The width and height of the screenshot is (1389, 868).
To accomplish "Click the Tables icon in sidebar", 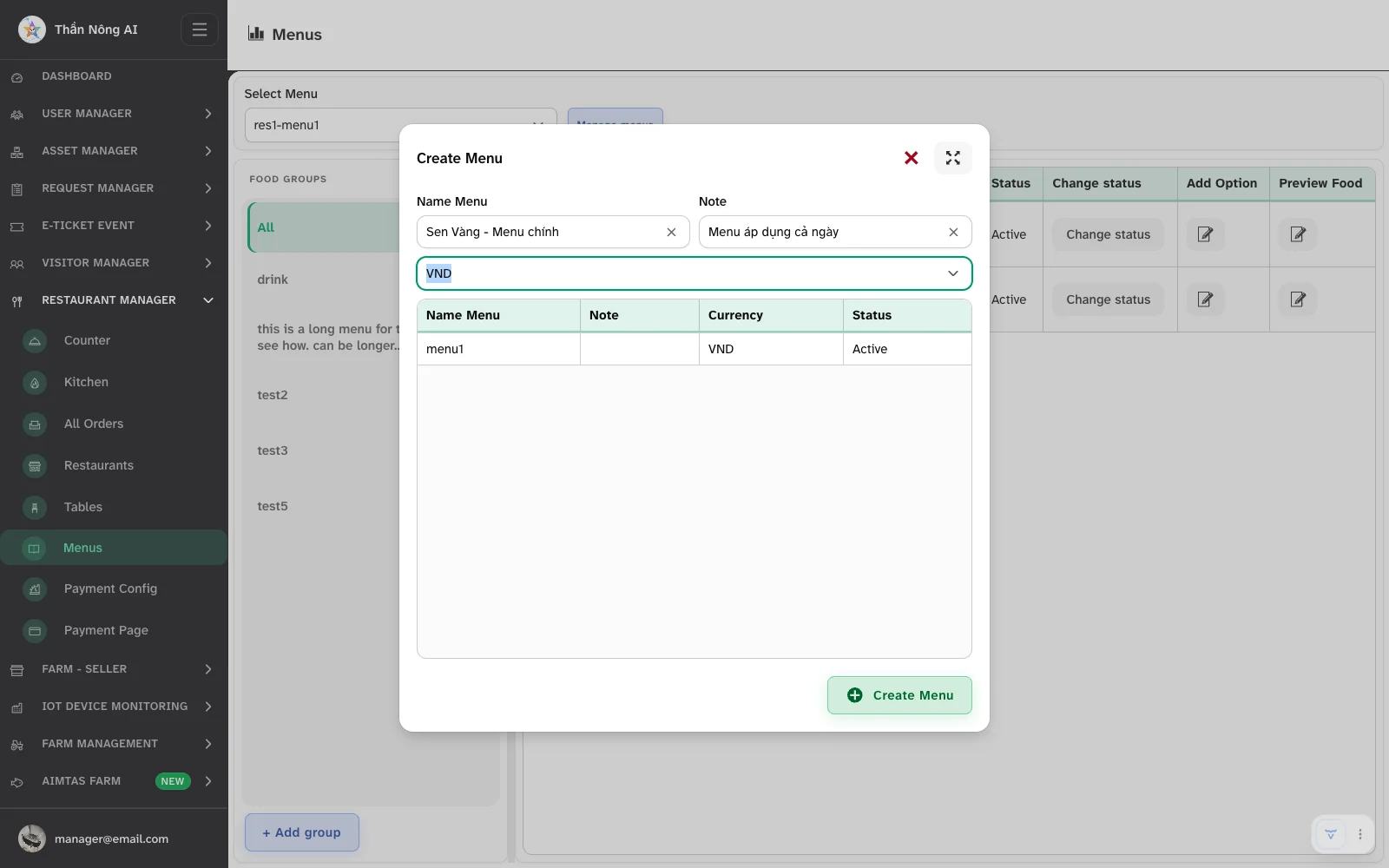I will 35,508.
